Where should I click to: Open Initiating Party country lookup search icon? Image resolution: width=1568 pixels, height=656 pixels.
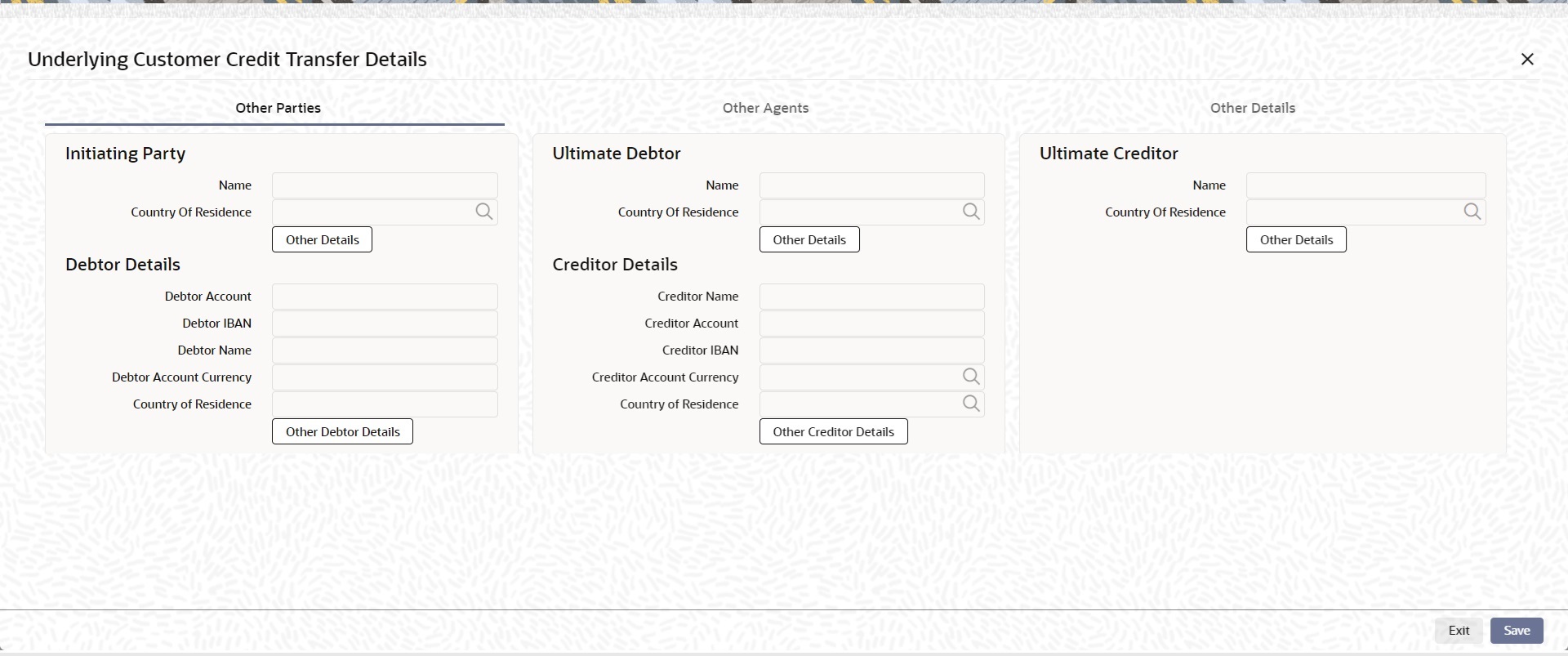[484, 212]
